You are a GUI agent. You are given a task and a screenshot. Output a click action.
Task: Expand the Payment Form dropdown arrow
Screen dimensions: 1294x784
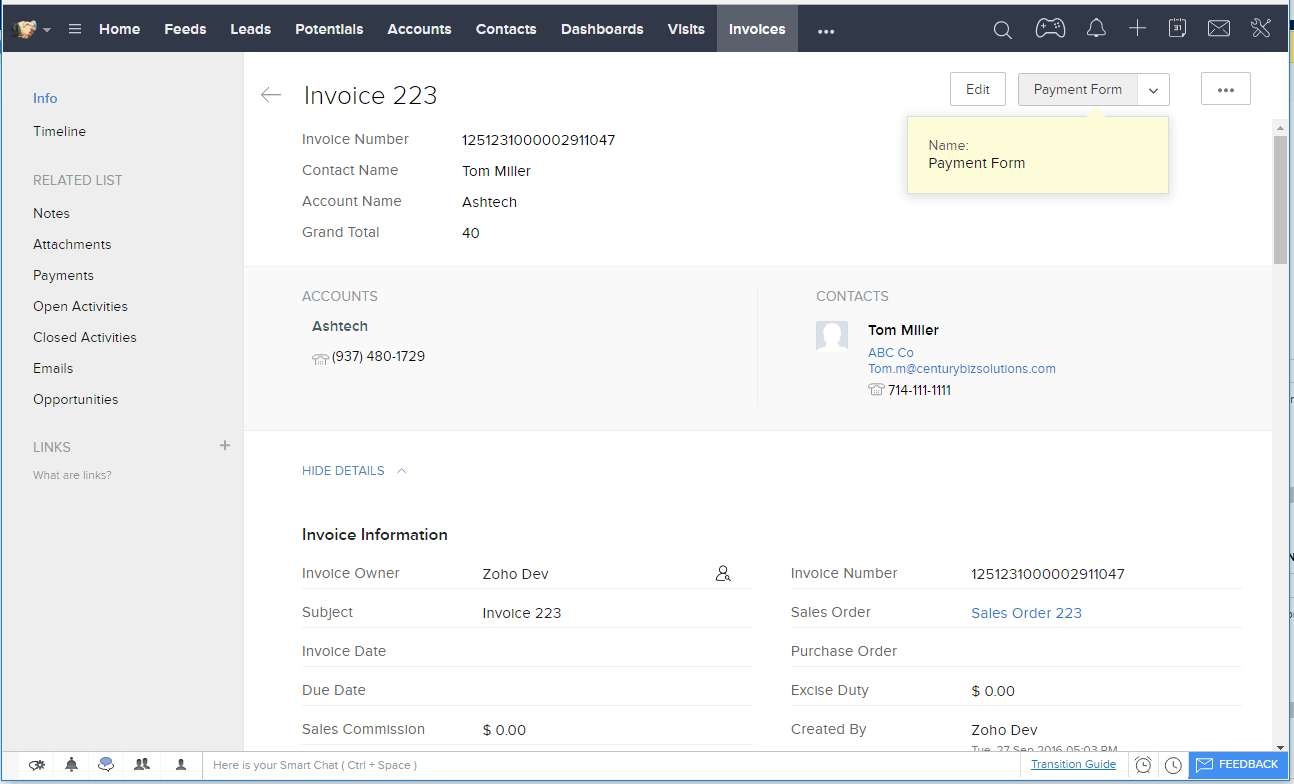1153,89
